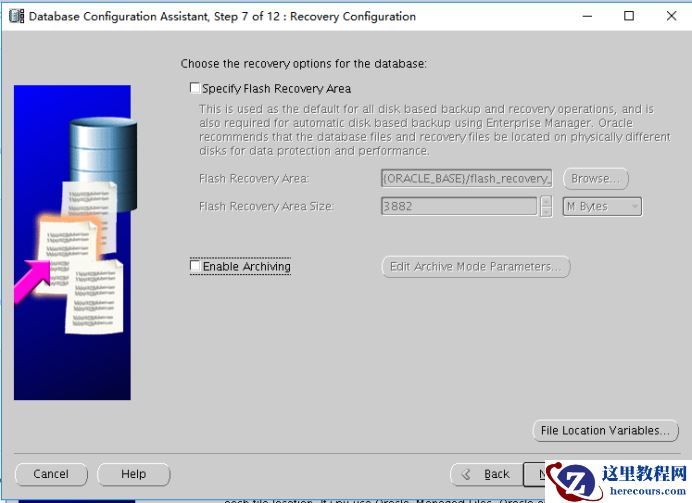Increase Flash Recovery Area Size with up arrow

(546, 202)
